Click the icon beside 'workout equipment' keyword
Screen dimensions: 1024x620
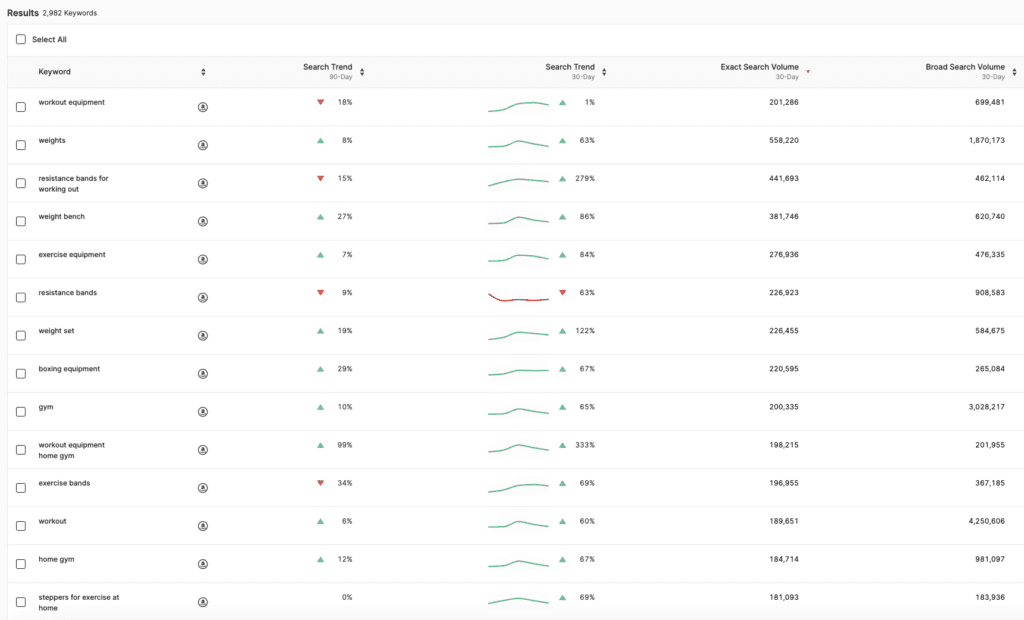click(203, 107)
